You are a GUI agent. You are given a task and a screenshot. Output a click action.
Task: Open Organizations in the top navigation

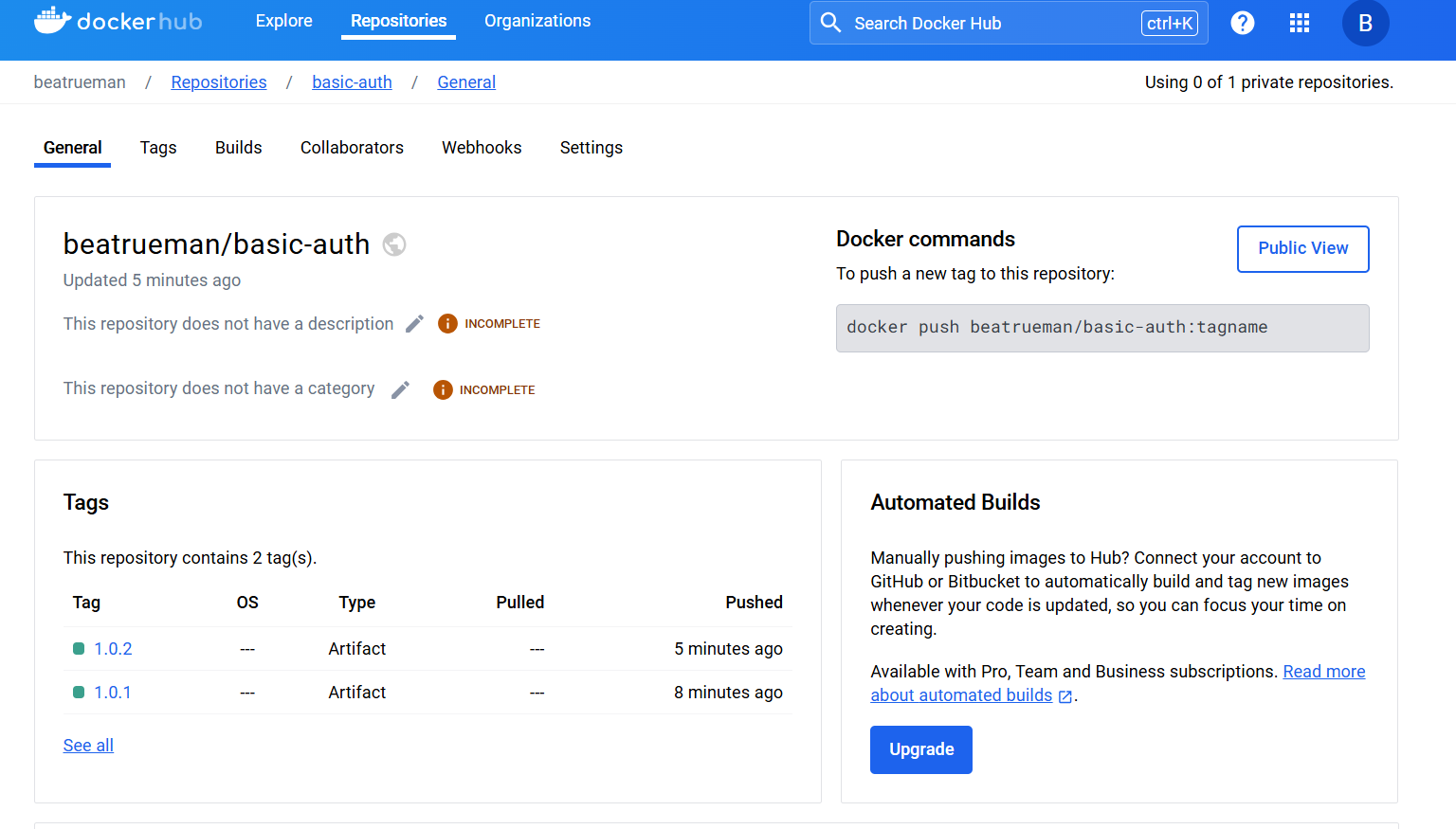pyautogui.click(x=537, y=21)
